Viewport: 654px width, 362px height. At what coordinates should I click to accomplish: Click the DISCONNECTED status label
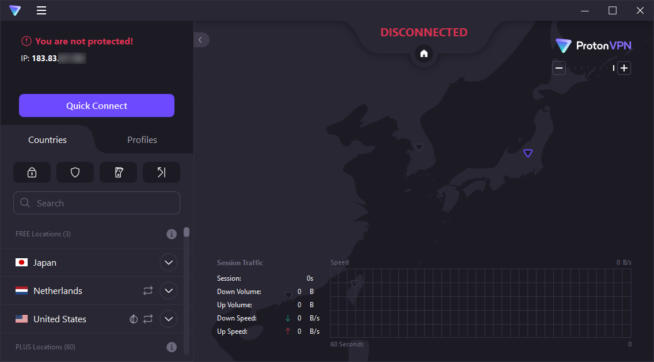point(424,33)
